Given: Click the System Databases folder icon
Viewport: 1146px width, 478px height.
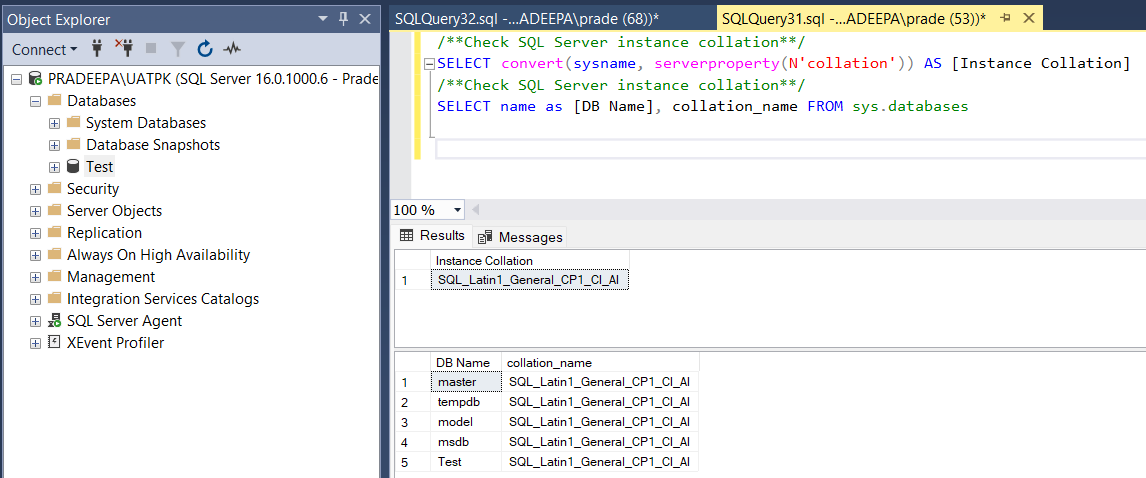Looking at the screenshot, I should pos(73,123).
